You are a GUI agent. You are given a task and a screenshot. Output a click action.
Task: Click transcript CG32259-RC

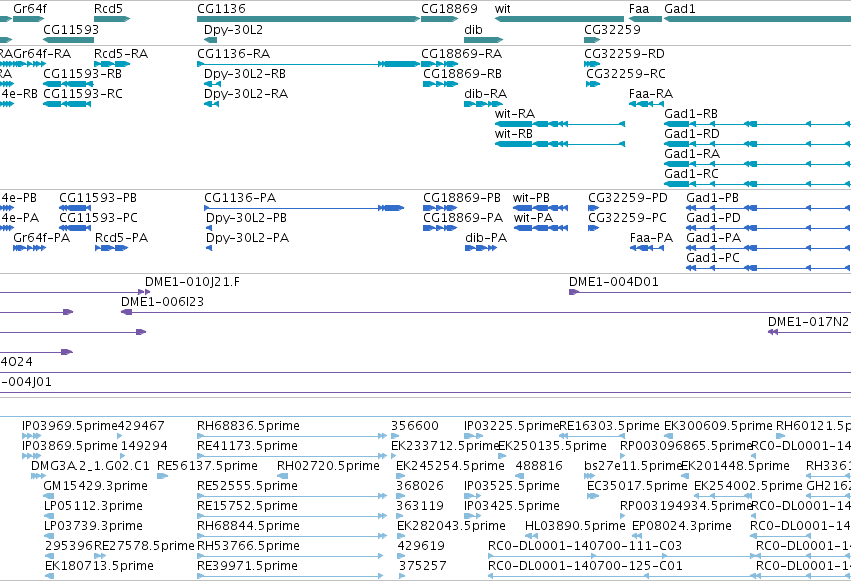[626, 74]
